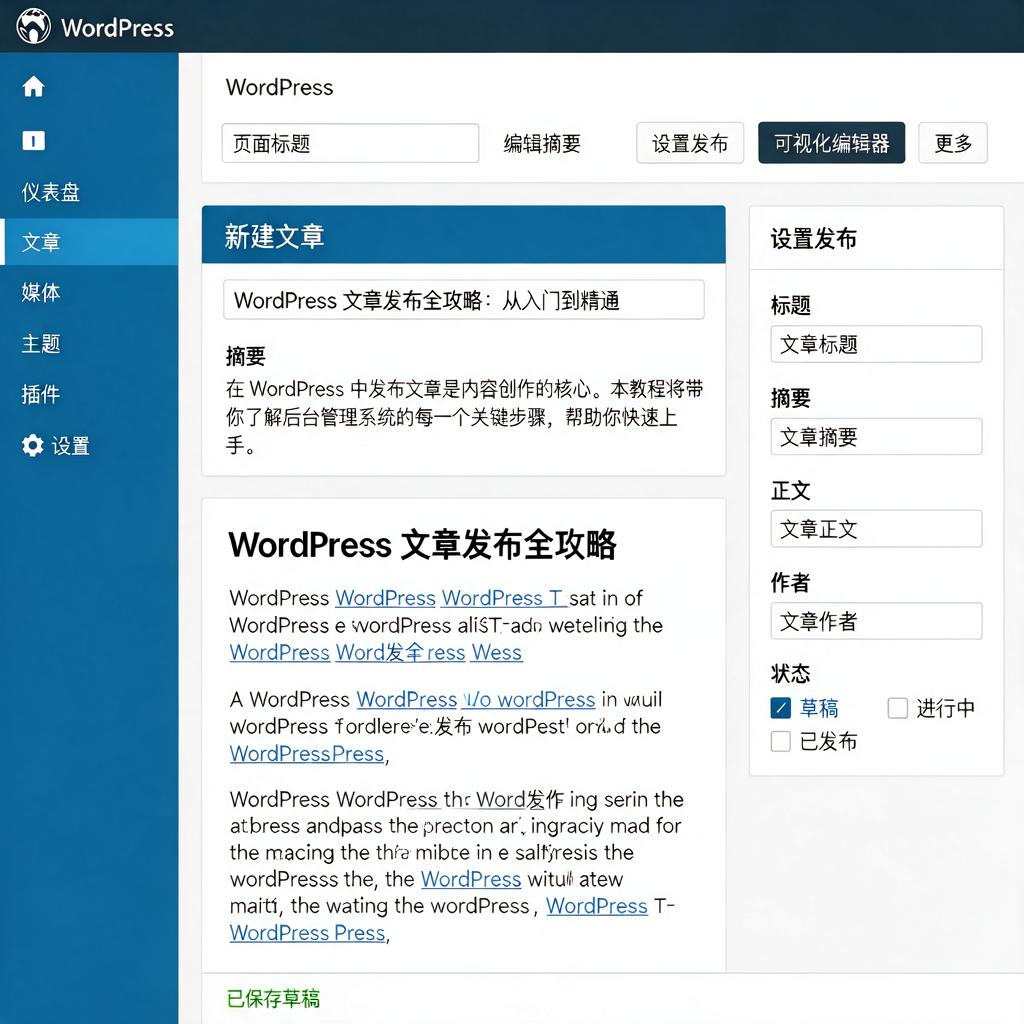Click the WordPress text in top bar
The image size is (1024, 1024).
click(x=118, y=28)
